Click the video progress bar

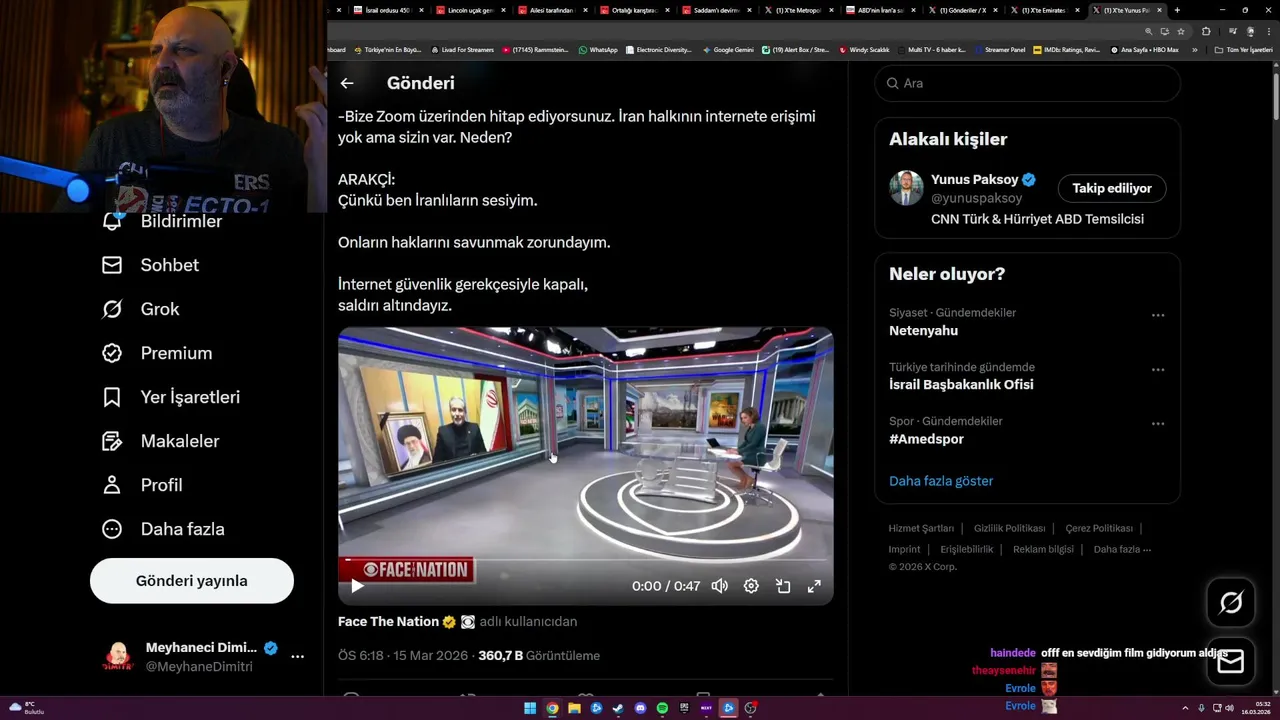pos(586,561)
